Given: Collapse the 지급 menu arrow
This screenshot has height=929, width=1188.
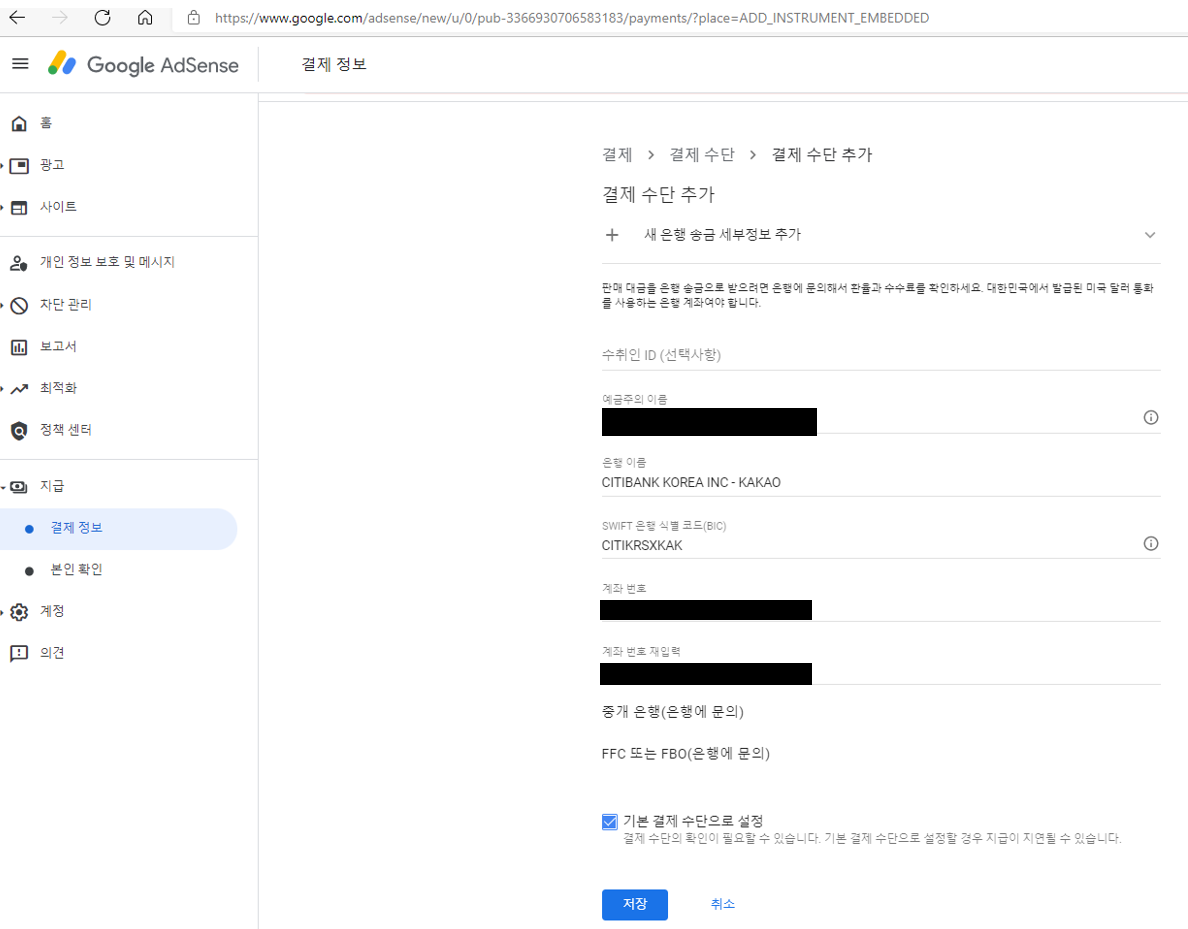Looking at the screenshot, I should 2,486.
